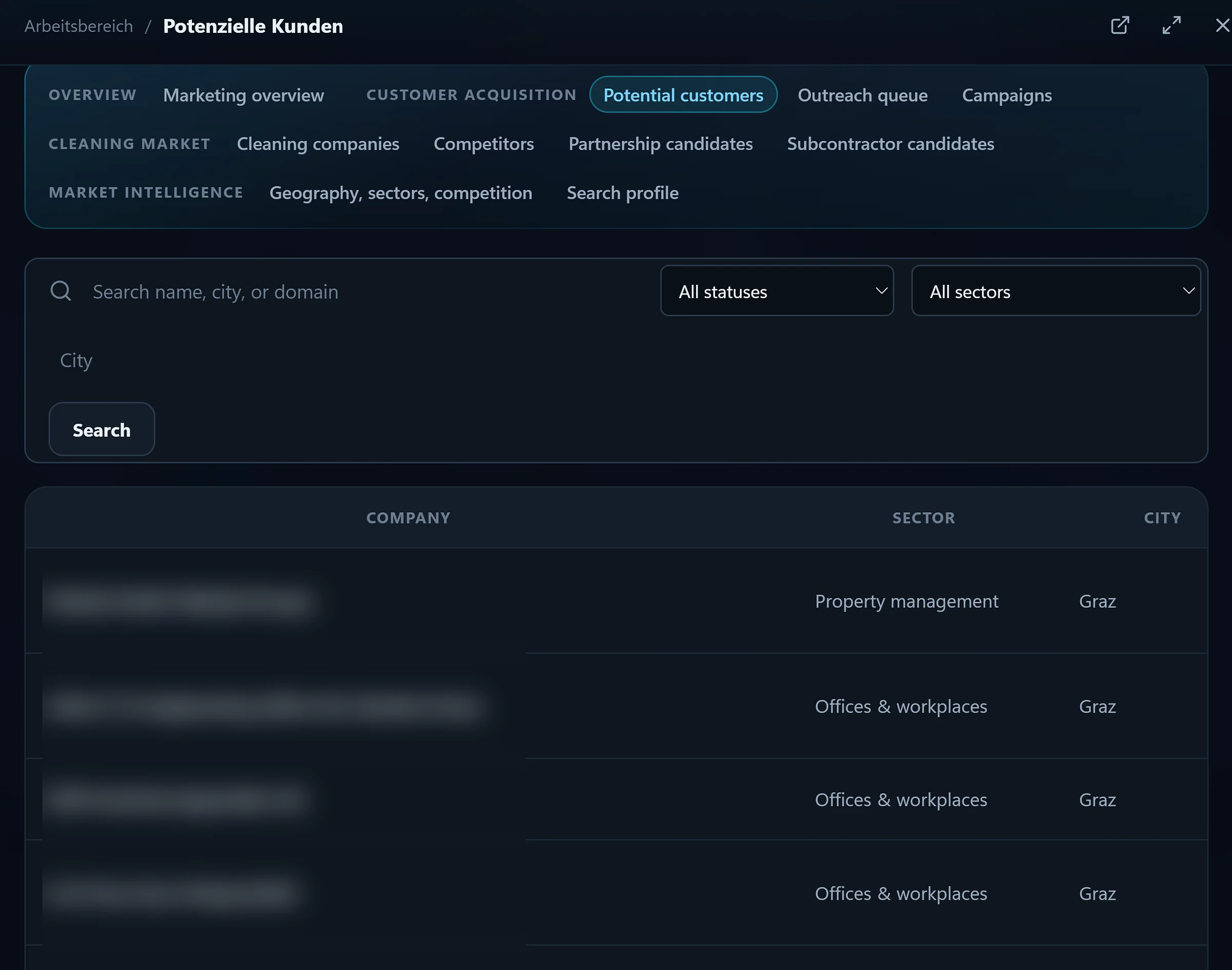Switch to Marketing overview tab
This screenshot has height=970, width=1232.
point(244,95)
